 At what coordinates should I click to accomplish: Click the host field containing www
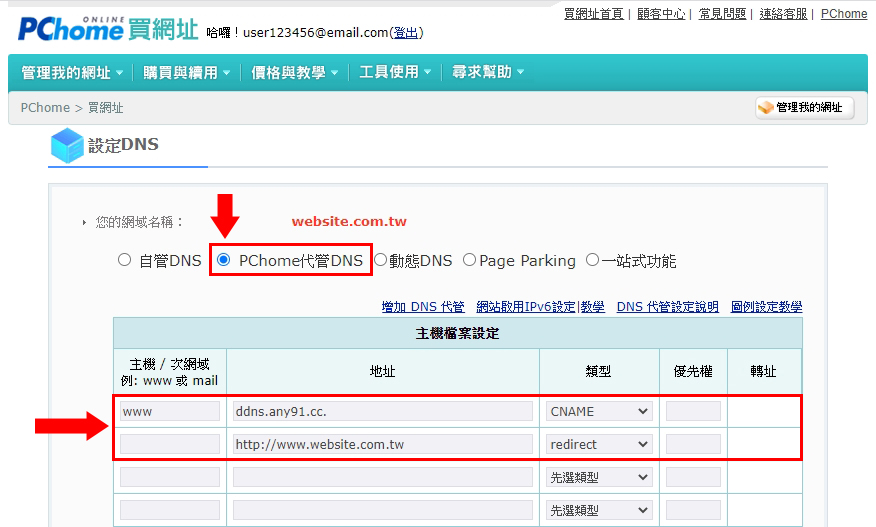pos(169,411)
